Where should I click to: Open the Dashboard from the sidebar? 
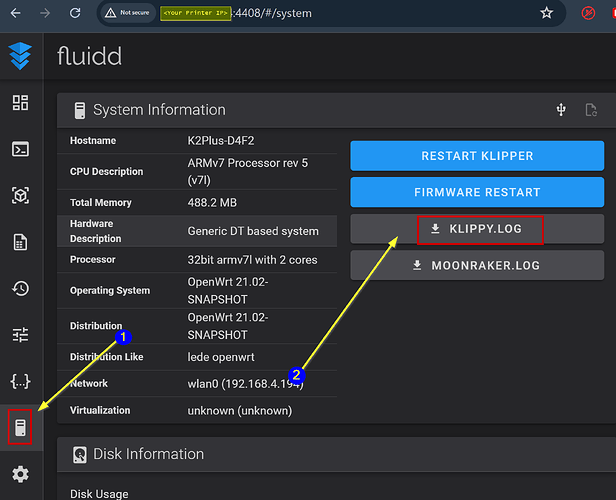21,103
